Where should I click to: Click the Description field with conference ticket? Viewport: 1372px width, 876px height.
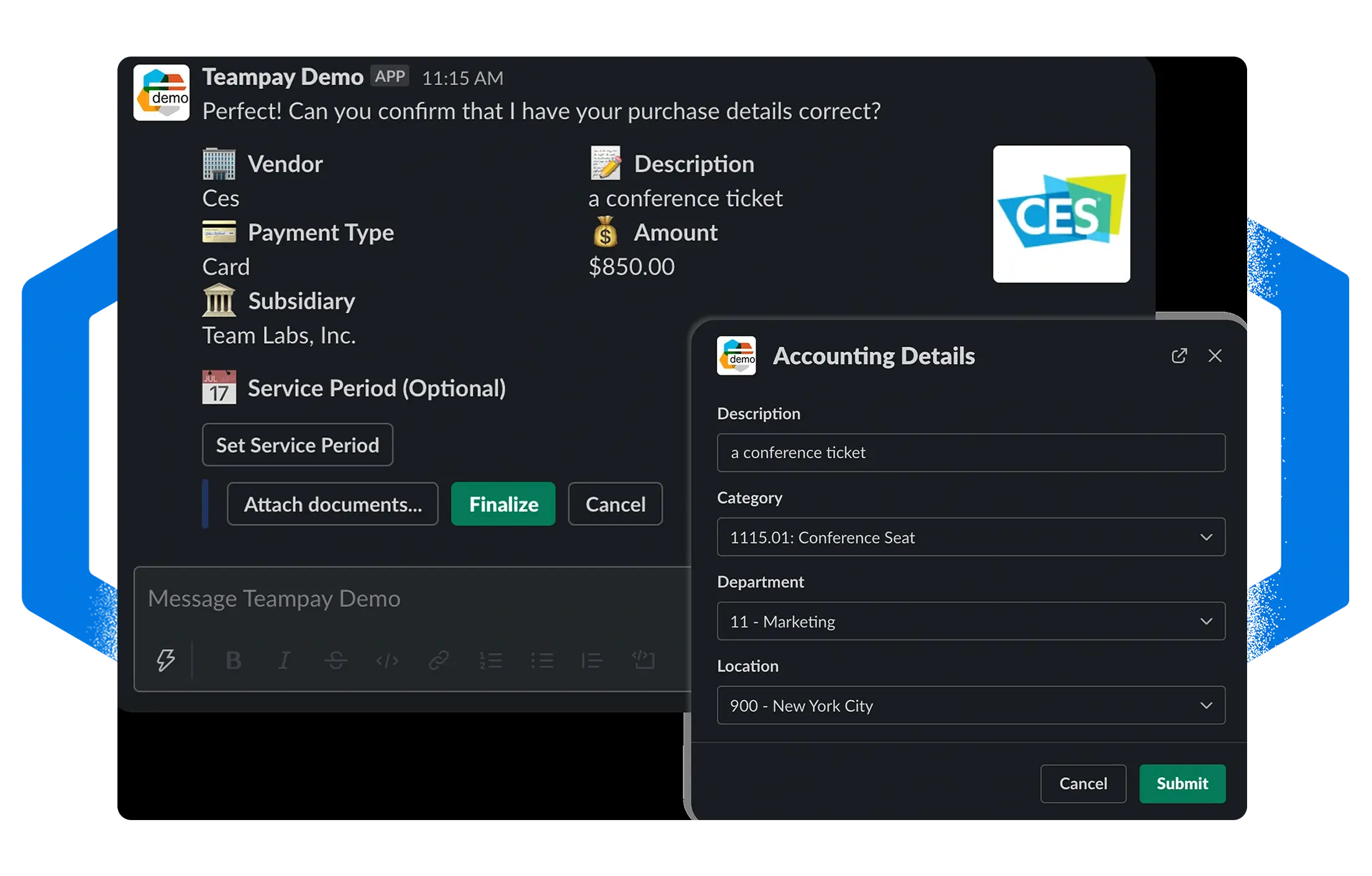click(971, 452)
